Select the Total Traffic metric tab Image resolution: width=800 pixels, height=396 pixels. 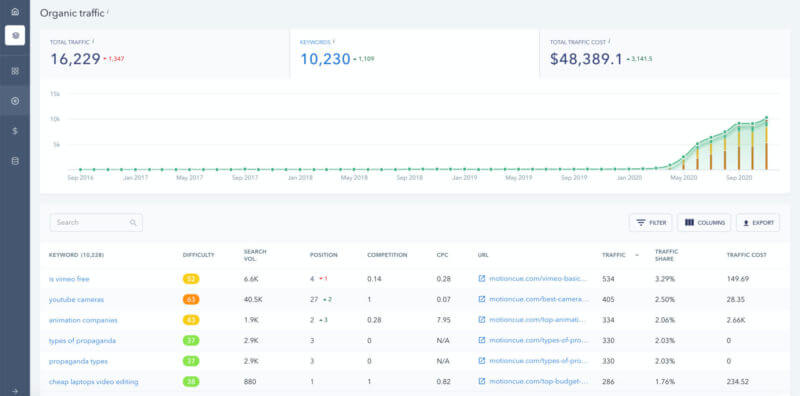[x=164, y=54]
